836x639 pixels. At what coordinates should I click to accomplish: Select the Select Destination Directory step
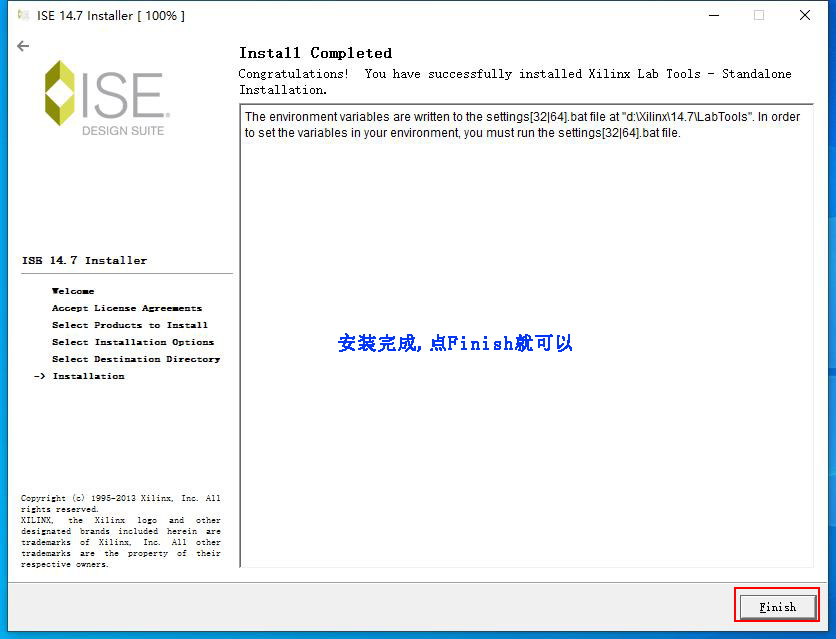pyautogui.click(x=135, y=359)
